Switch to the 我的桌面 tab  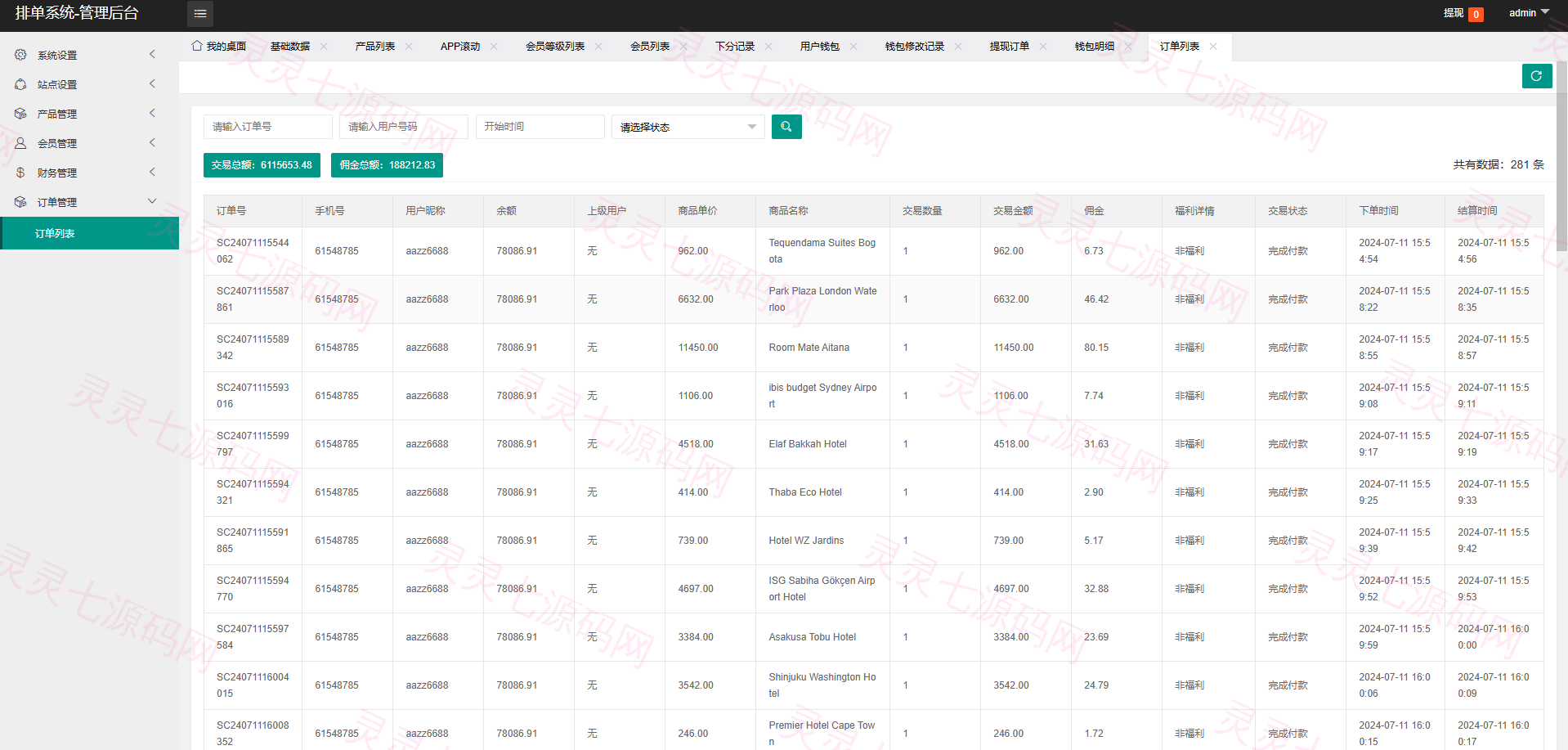point(219,47)
